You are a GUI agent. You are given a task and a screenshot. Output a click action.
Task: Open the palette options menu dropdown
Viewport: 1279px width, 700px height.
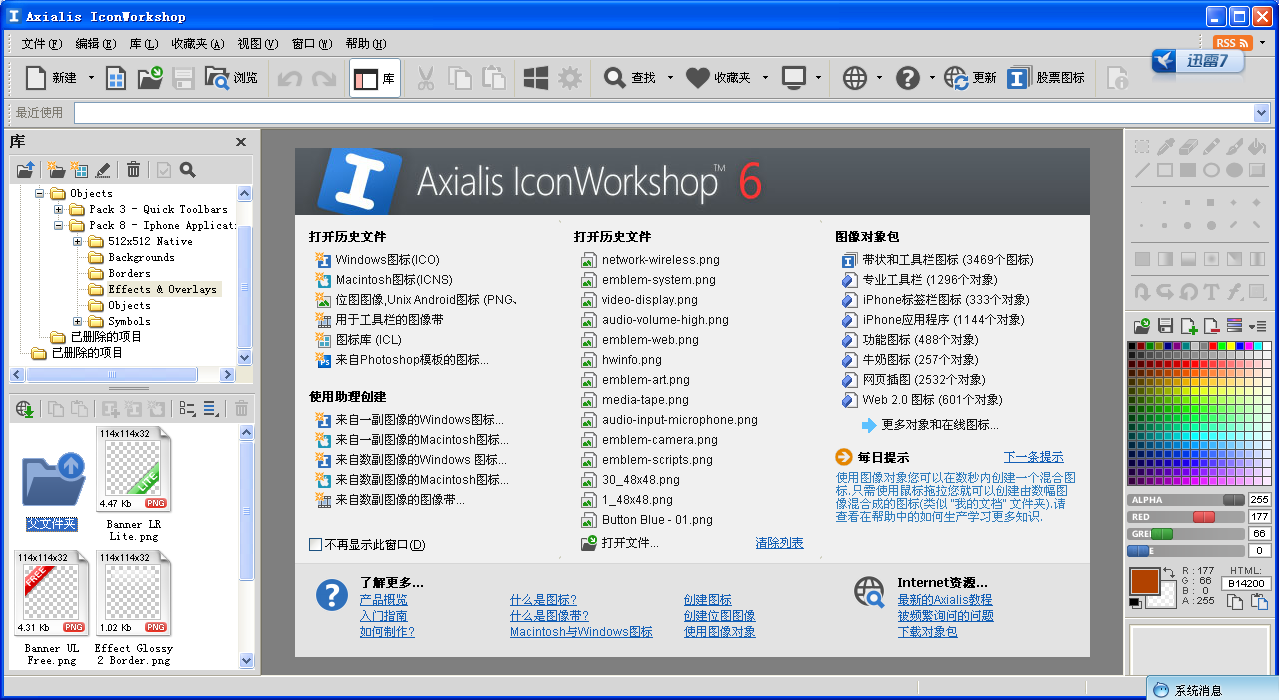click(1257, 325)
